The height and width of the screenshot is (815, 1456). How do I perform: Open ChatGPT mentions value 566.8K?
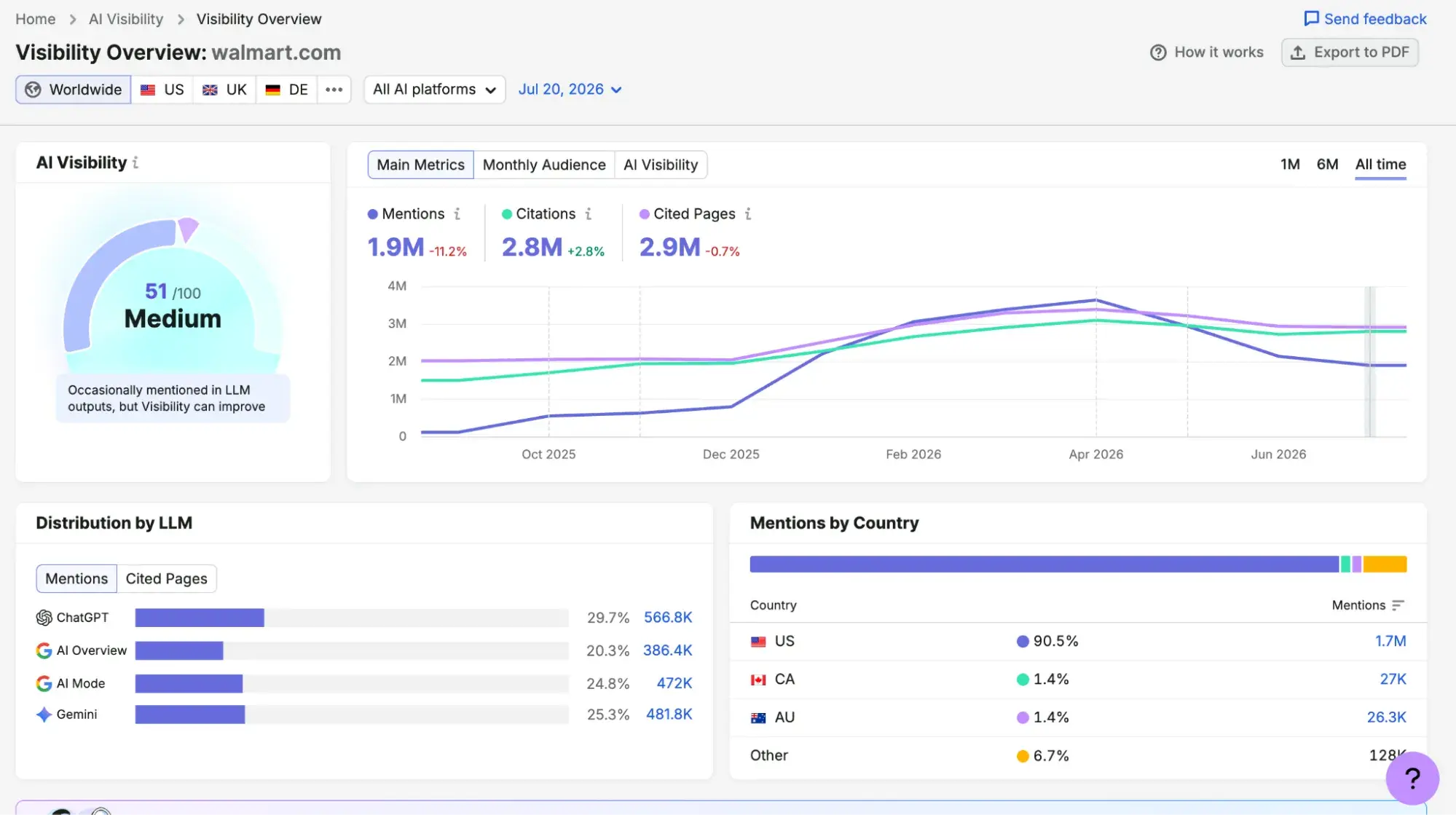click(668, 618)
